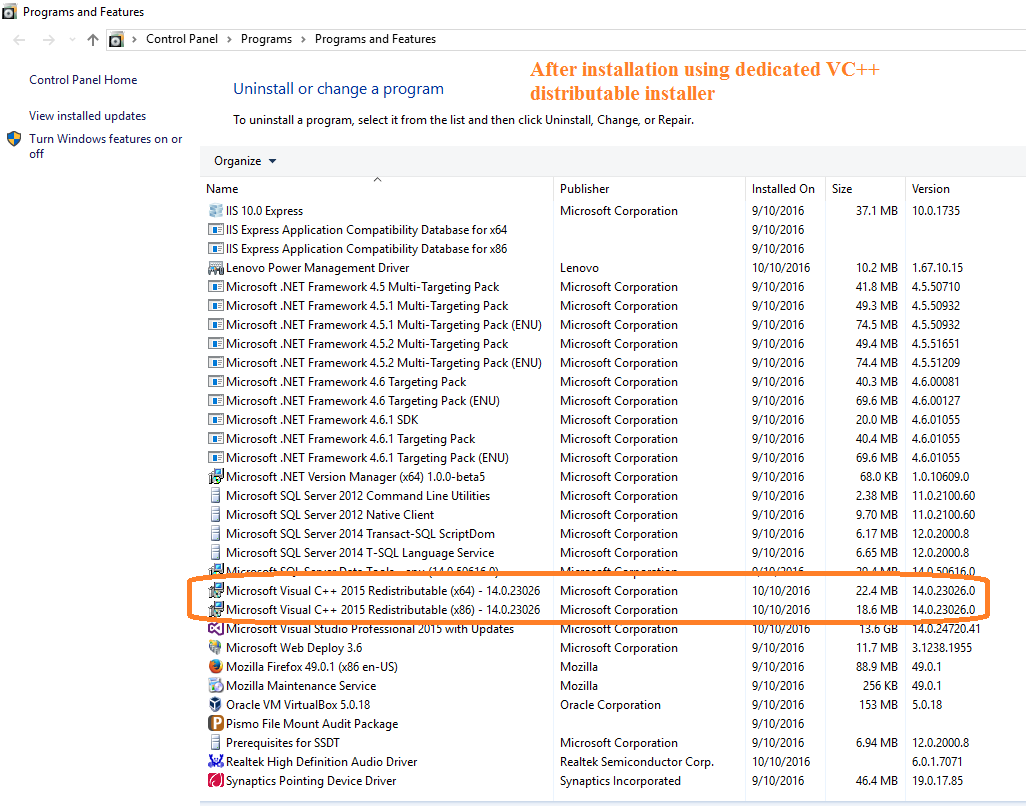Select the Lenovo Power Management Driver icon
Viewport: 1026px width, 806px height.
click(x=216, y=267)
